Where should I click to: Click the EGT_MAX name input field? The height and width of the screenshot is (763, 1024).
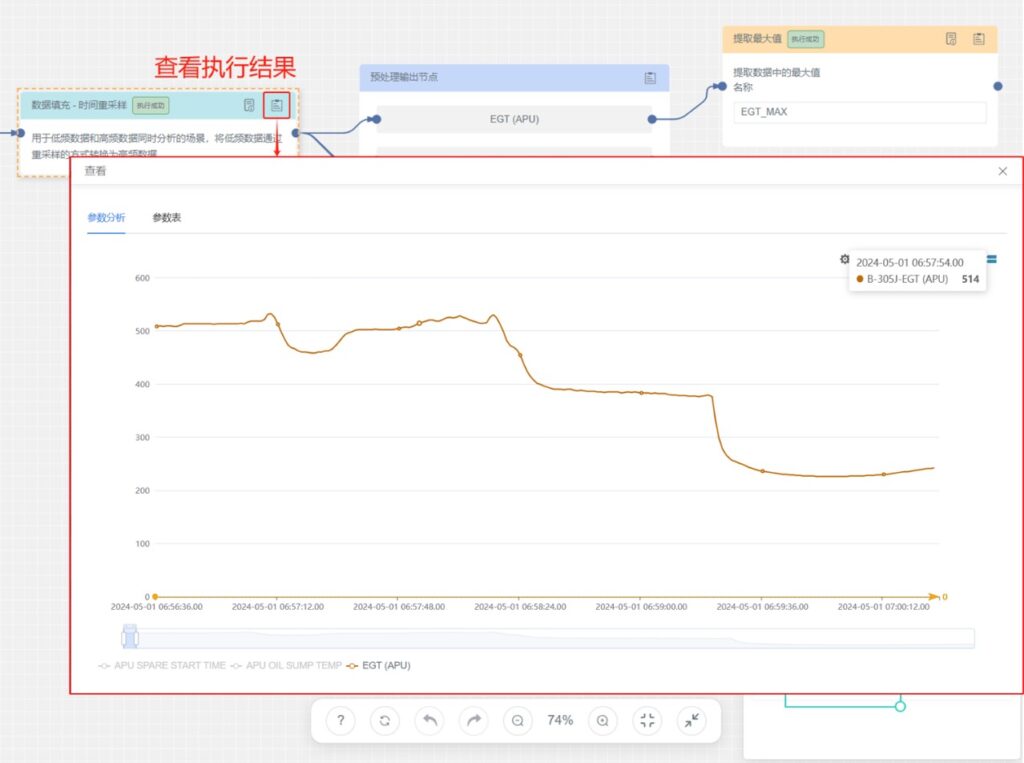point(860,112)
